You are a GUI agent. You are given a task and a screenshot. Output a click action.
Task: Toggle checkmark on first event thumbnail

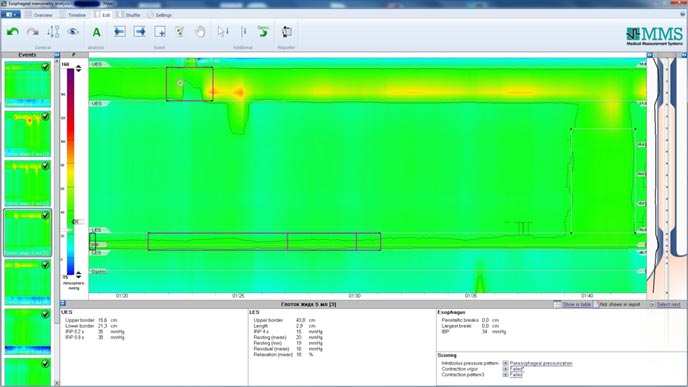tap(45, 67)
